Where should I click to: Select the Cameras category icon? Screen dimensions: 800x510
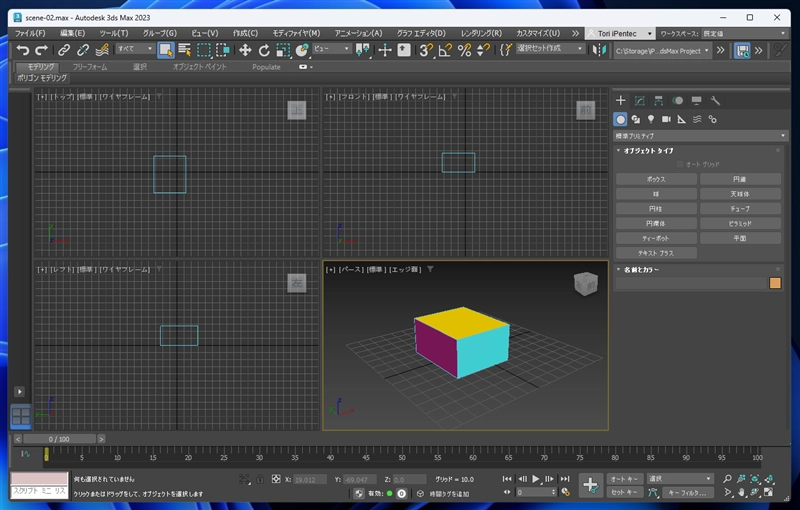[x=666, y=119]
